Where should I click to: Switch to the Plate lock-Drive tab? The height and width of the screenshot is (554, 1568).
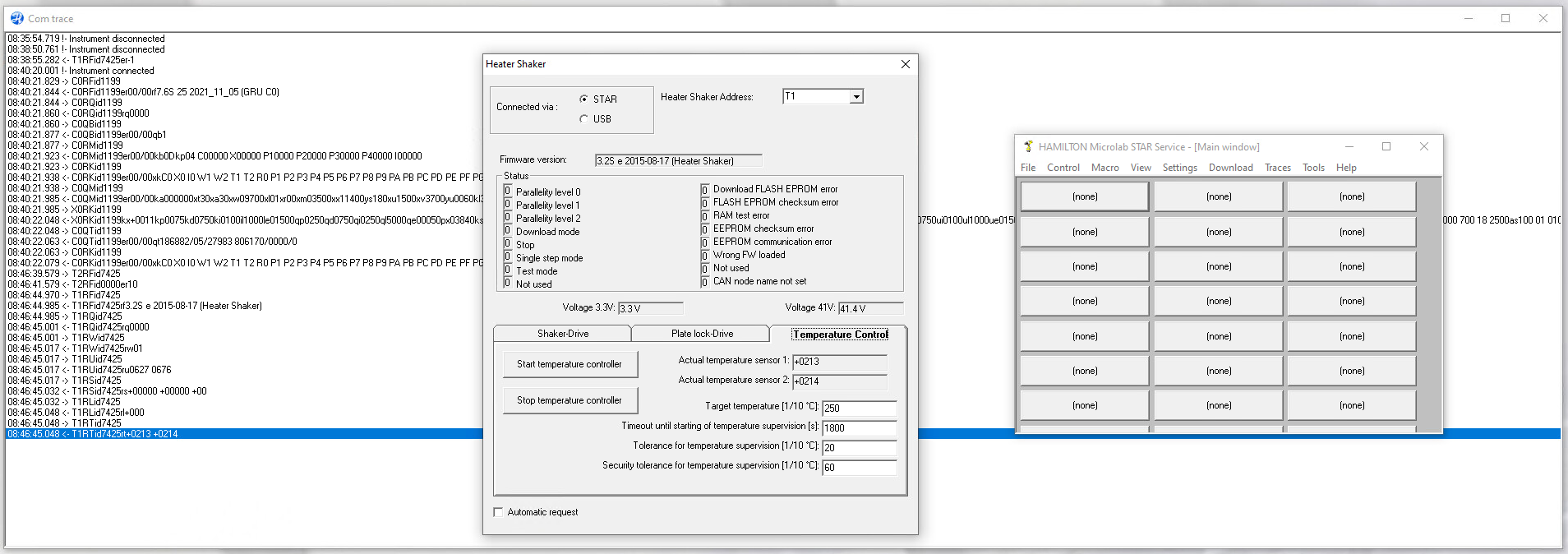point(701,334)
